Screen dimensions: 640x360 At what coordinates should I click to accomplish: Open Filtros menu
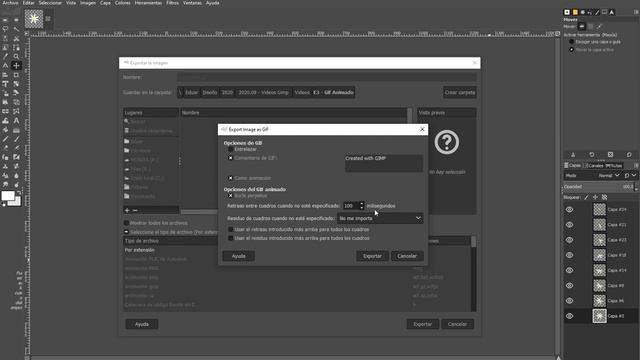172,3
